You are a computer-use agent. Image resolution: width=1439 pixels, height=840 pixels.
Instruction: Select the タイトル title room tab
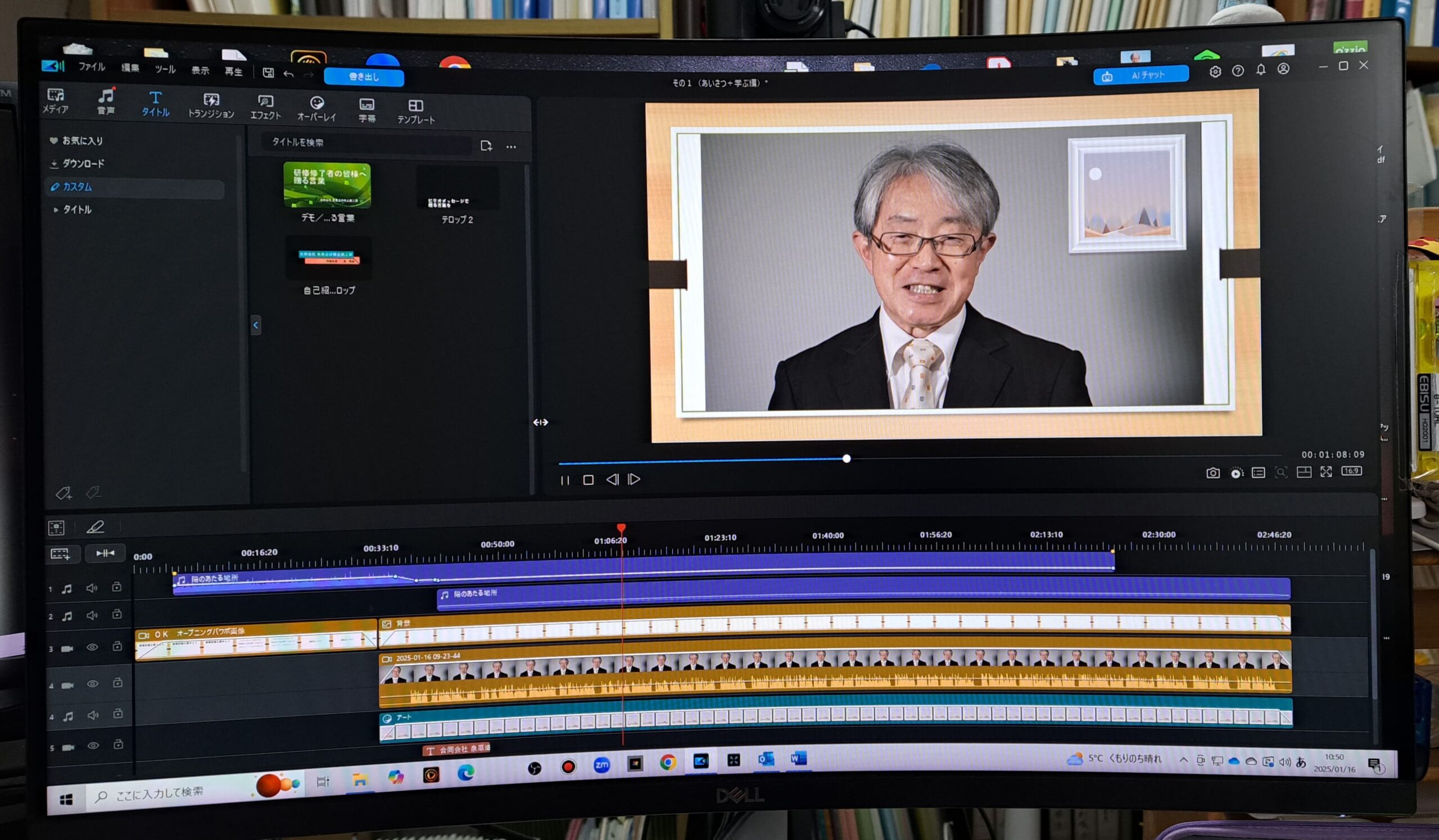tap(155, 104)
